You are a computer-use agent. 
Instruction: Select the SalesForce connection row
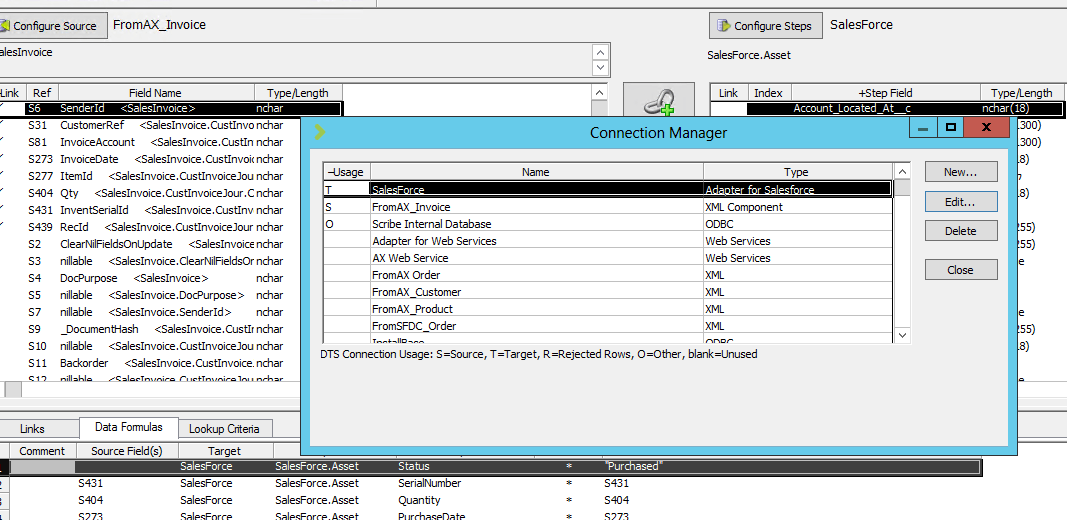[x=607, y=190]
